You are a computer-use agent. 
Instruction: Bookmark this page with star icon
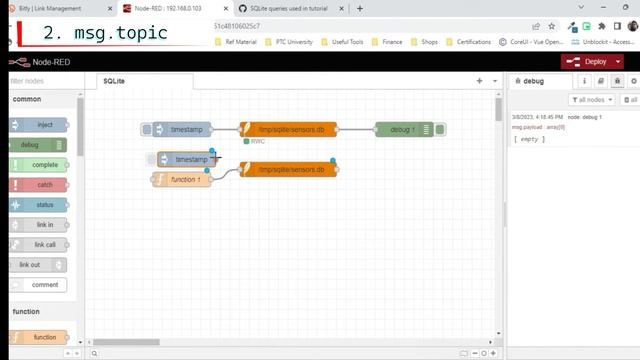point(551,27)
